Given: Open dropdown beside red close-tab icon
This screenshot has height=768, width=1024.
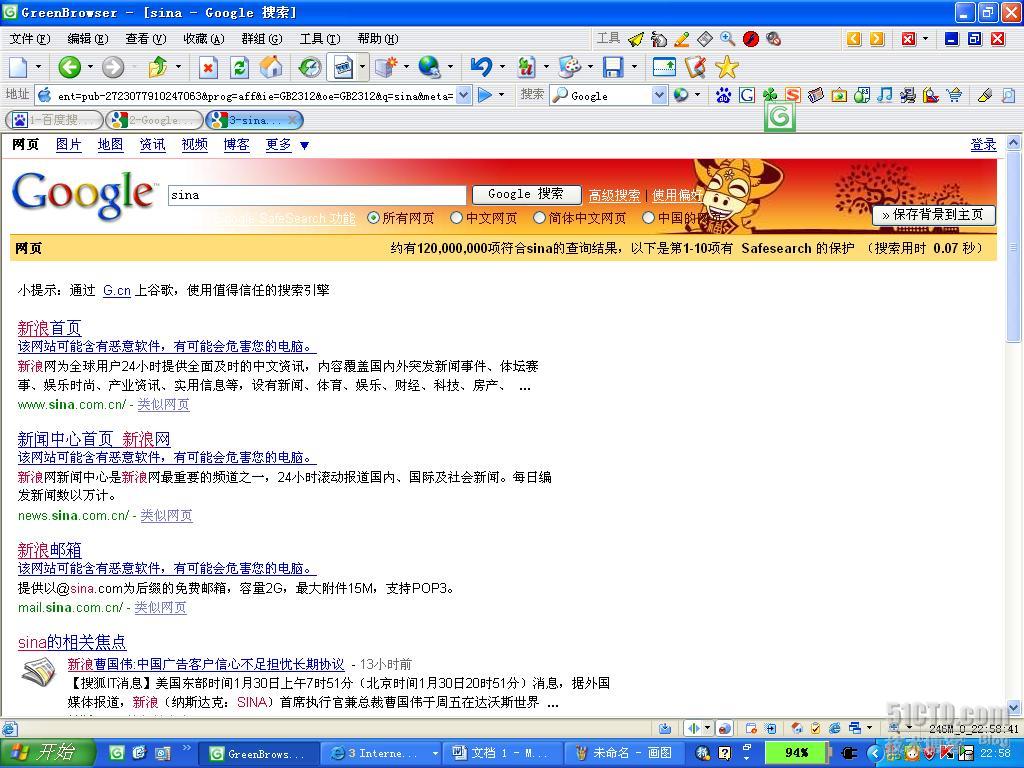Looking at the screenshot, I should tap(925, 39).
